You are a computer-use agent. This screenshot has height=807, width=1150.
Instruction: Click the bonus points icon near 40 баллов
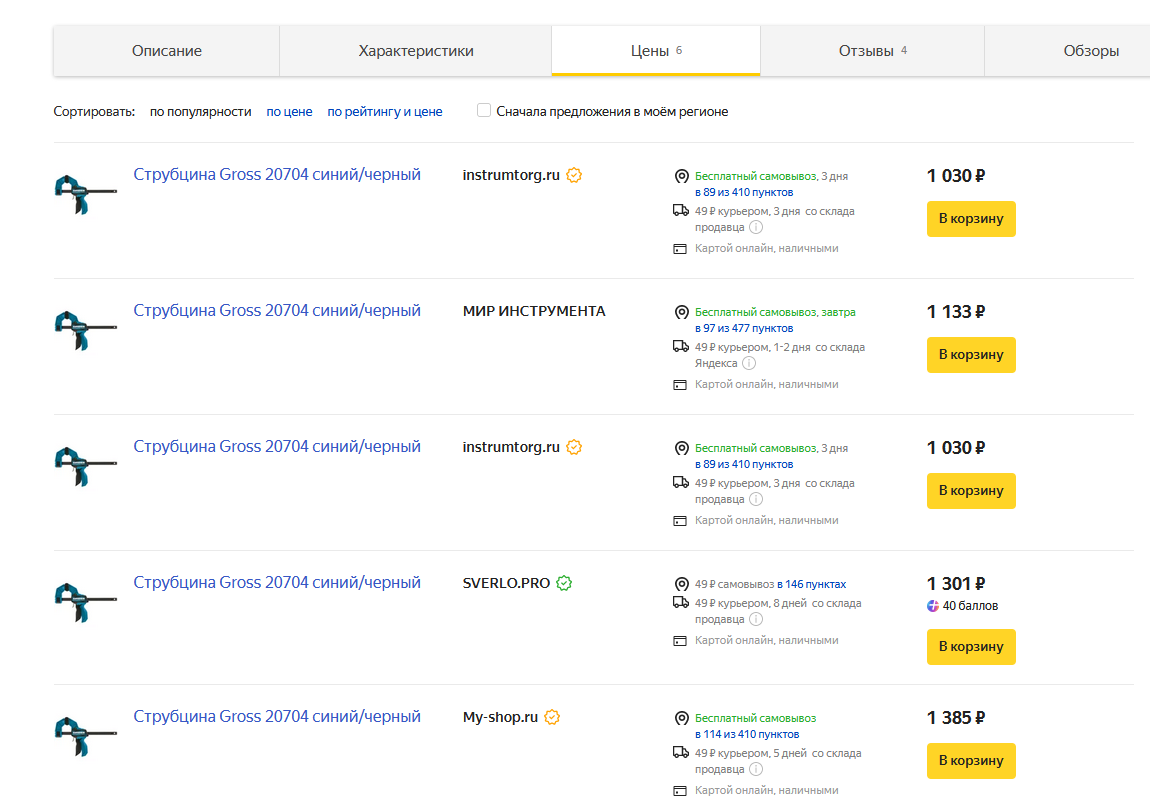tap(933, 606)
